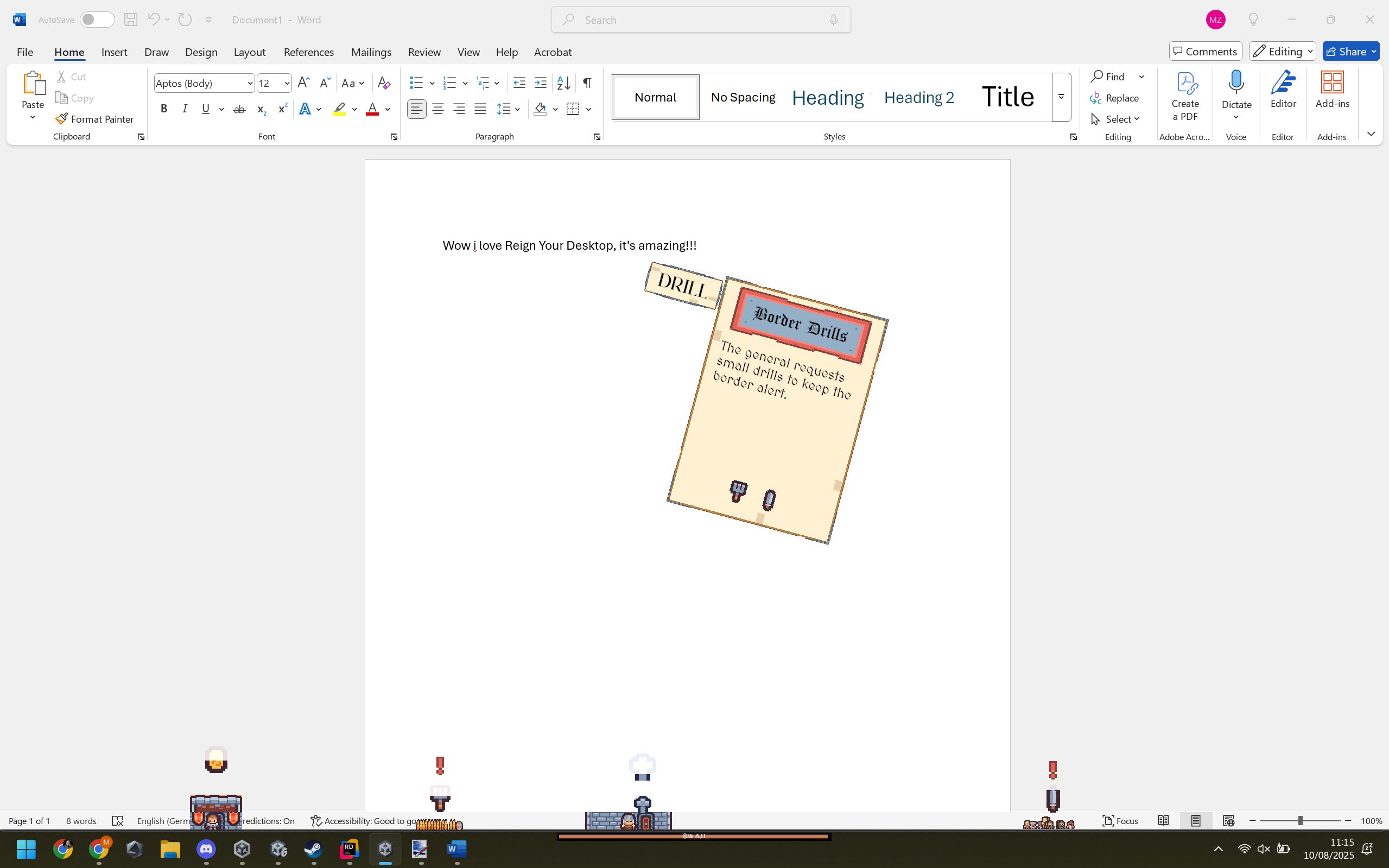Clear all formatting icon
1389x868 pixels.
384,83
